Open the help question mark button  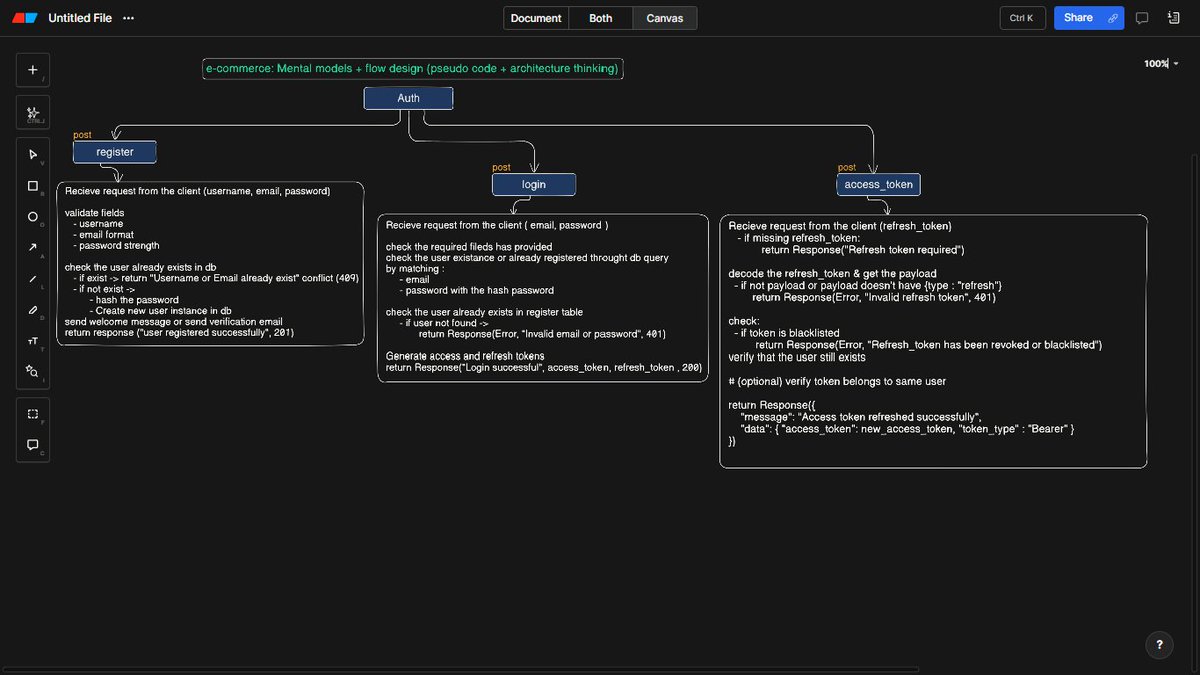(x=1159, y=645)
